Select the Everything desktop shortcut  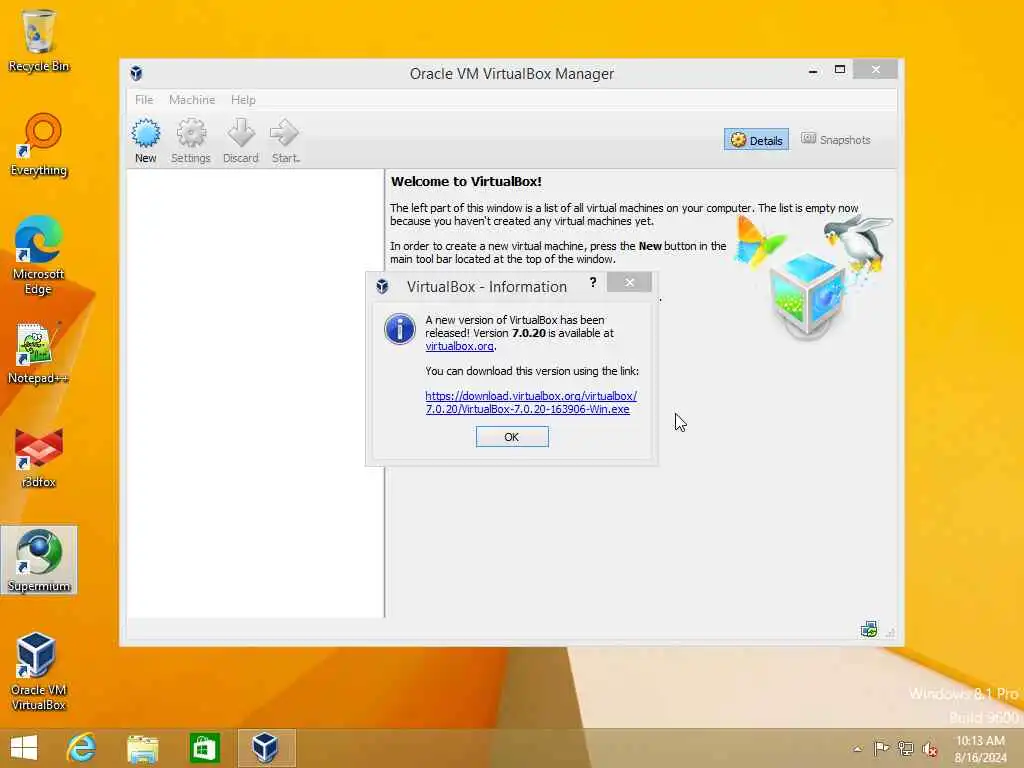(x=39, y=145)
